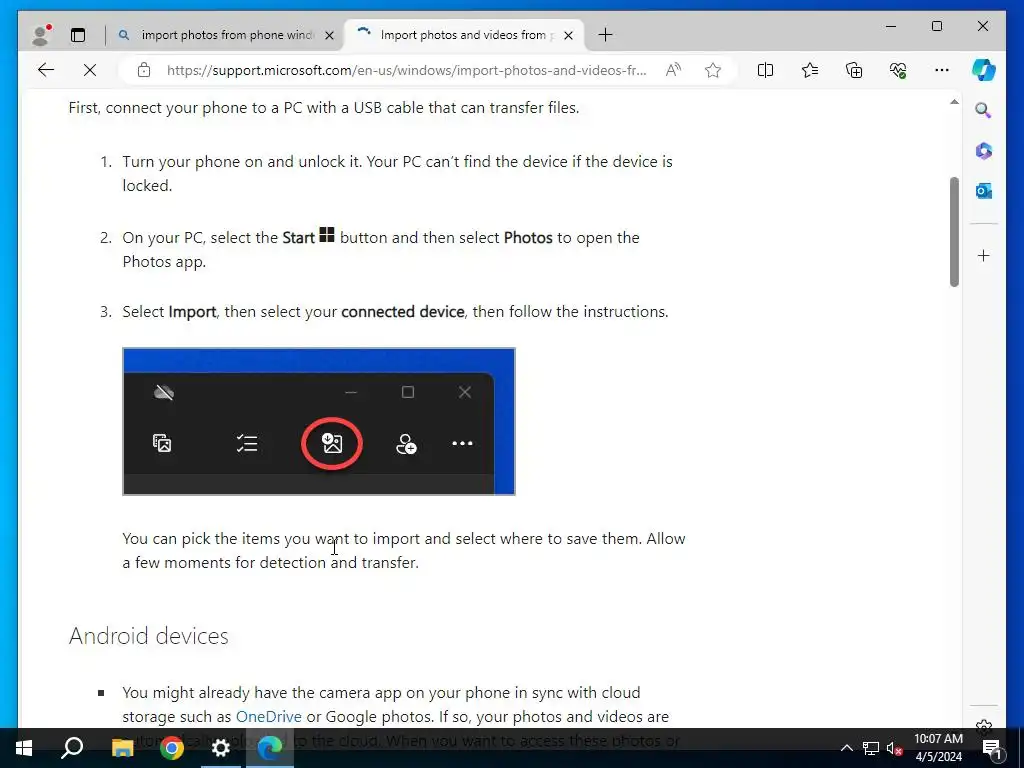Select the 'Android devices' heading
This screenshot has height=768, width=1024.
coord(149,635)
